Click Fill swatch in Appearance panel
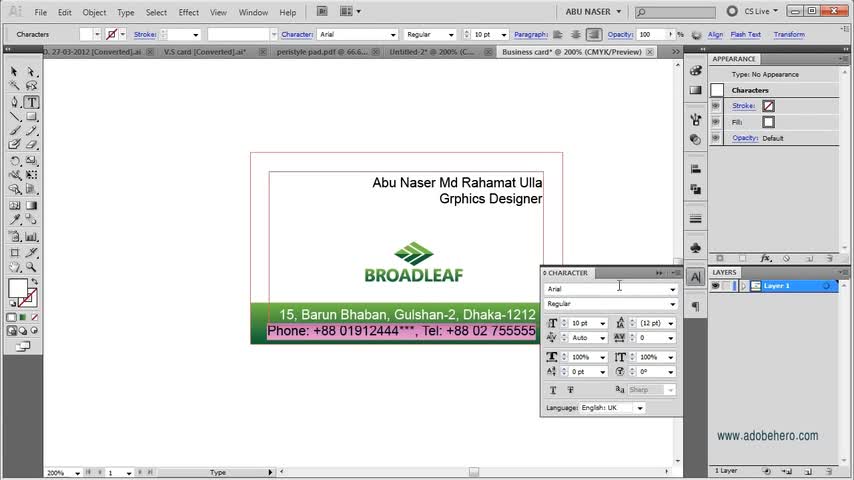Viewport: 854px width, 480px height. coord(768,122)
